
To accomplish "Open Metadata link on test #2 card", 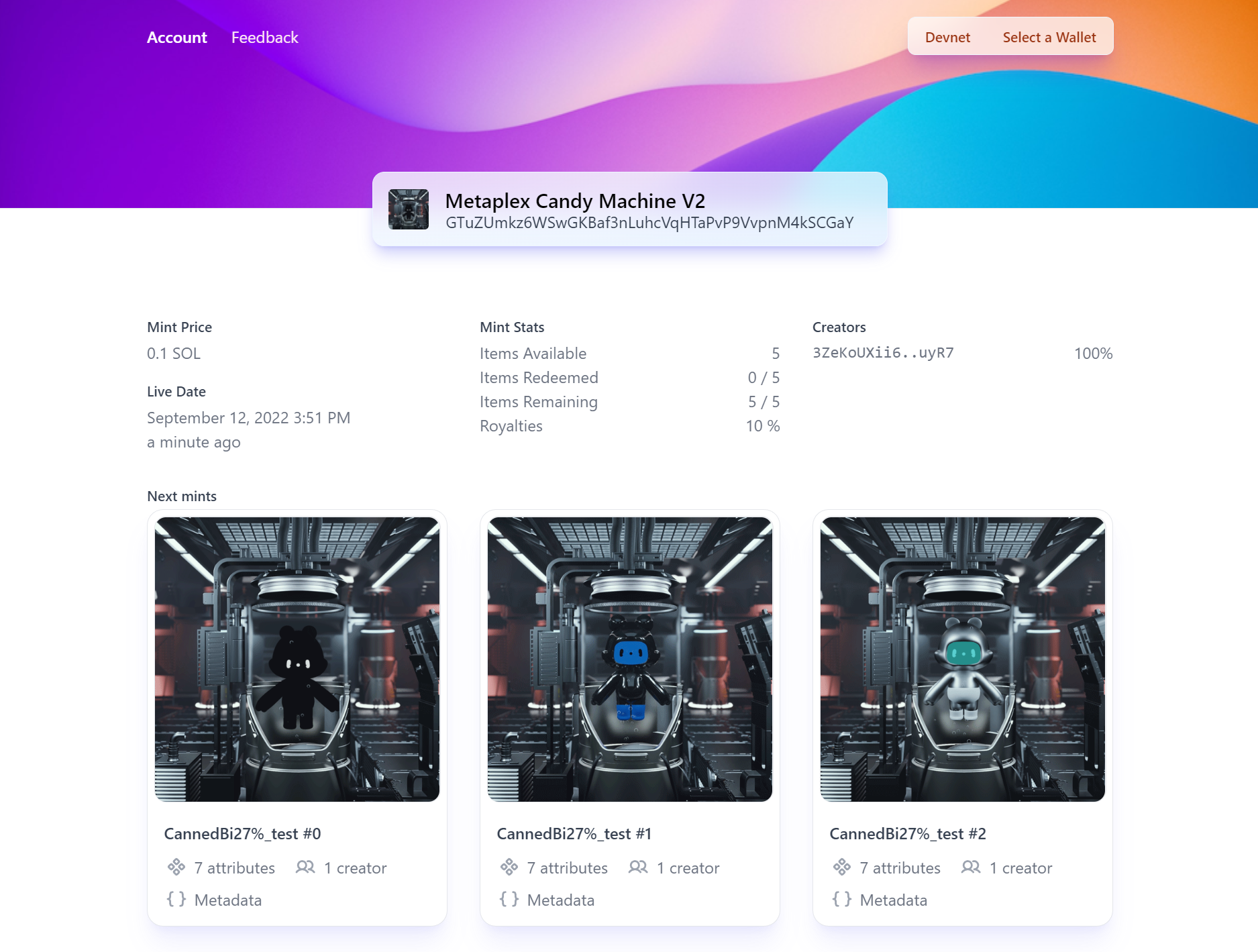I will [x=893, y=900].
